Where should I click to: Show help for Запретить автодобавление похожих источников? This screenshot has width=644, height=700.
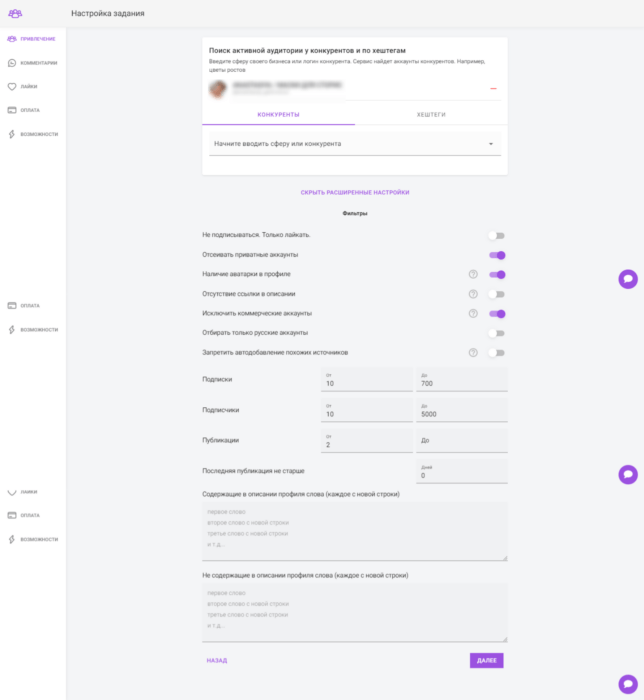point(473,353)
